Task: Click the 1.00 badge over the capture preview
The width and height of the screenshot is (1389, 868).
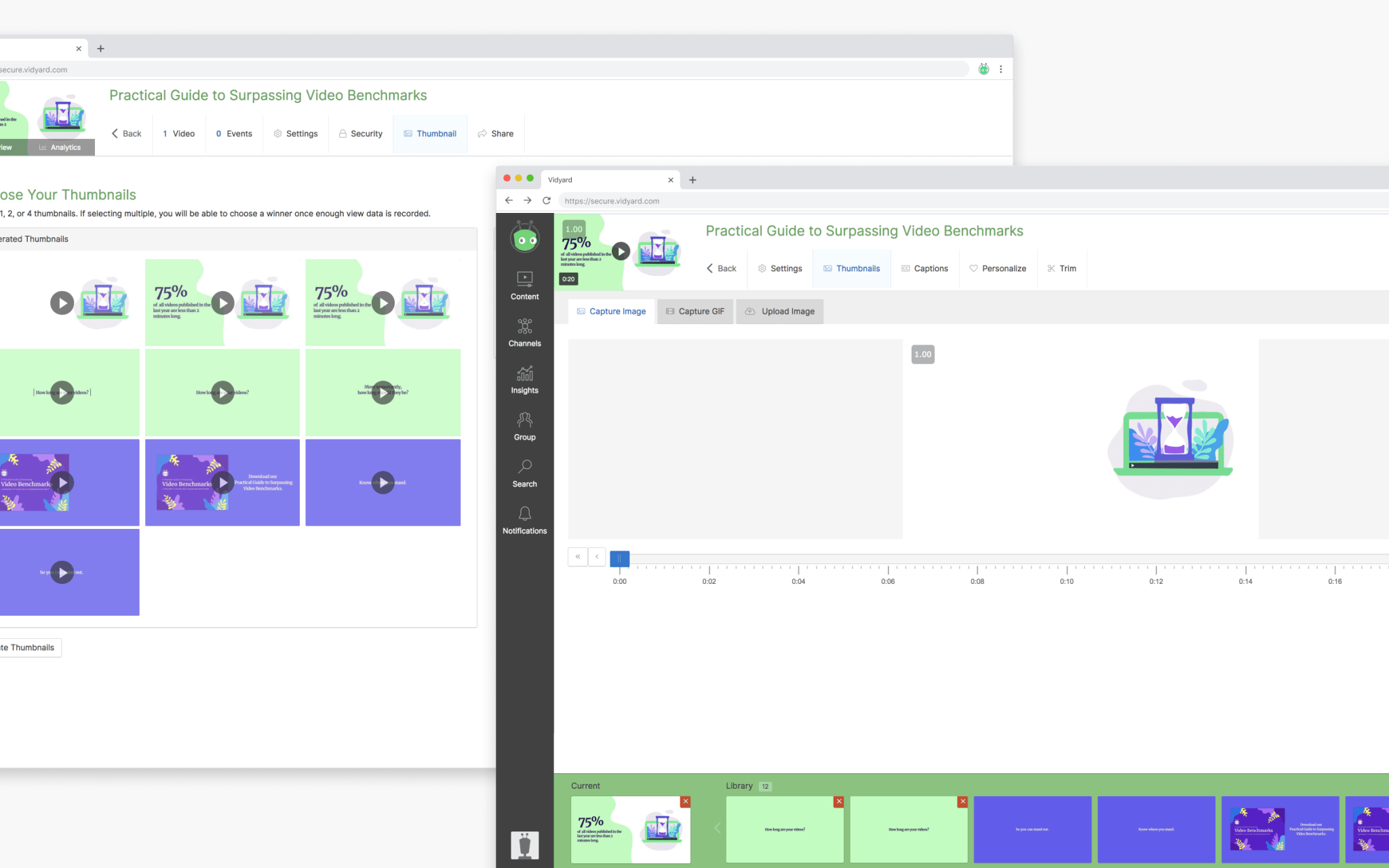Action: (x=923, y=355)
